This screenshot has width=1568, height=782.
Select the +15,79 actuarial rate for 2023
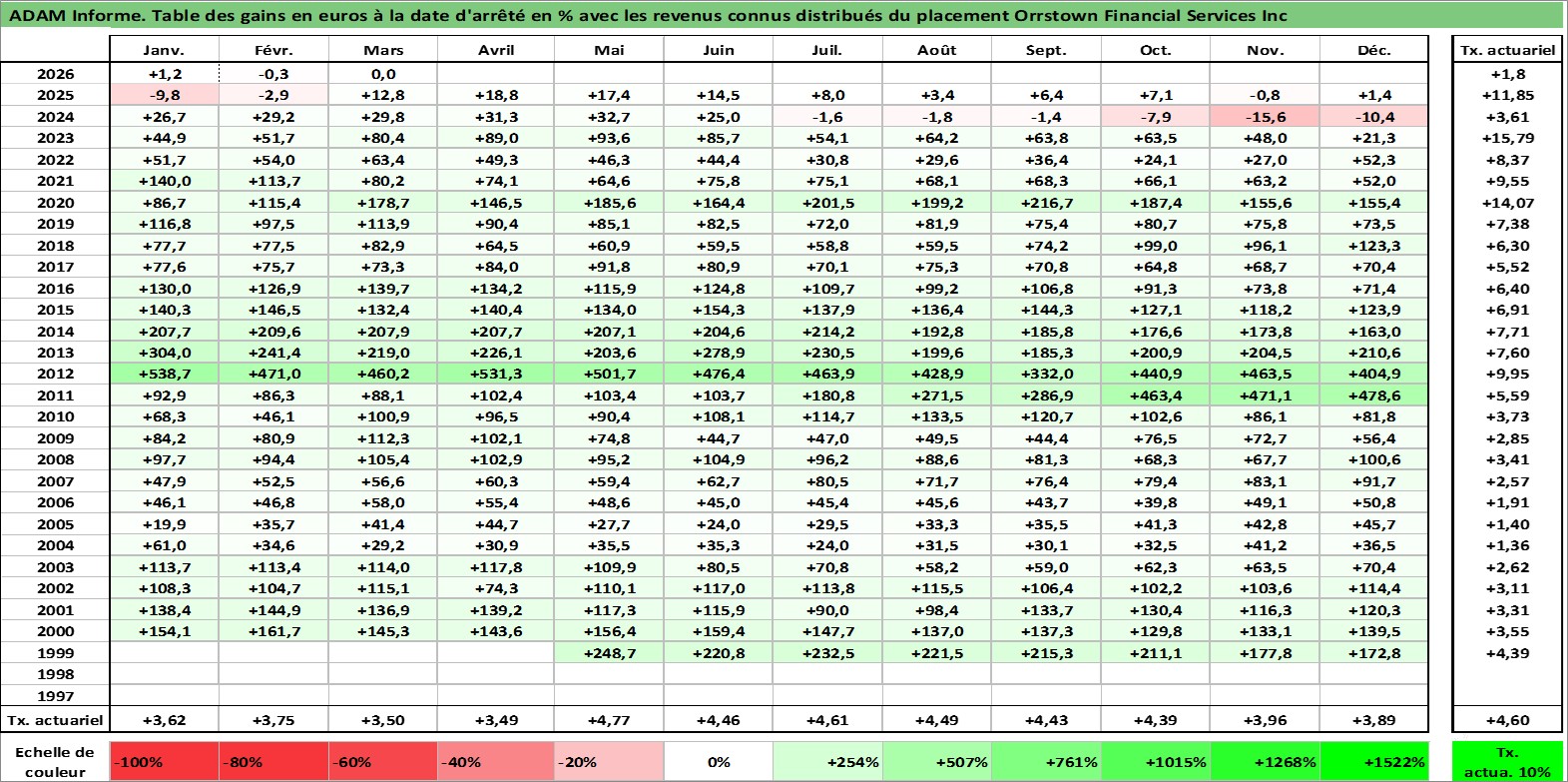[1507, 138]
